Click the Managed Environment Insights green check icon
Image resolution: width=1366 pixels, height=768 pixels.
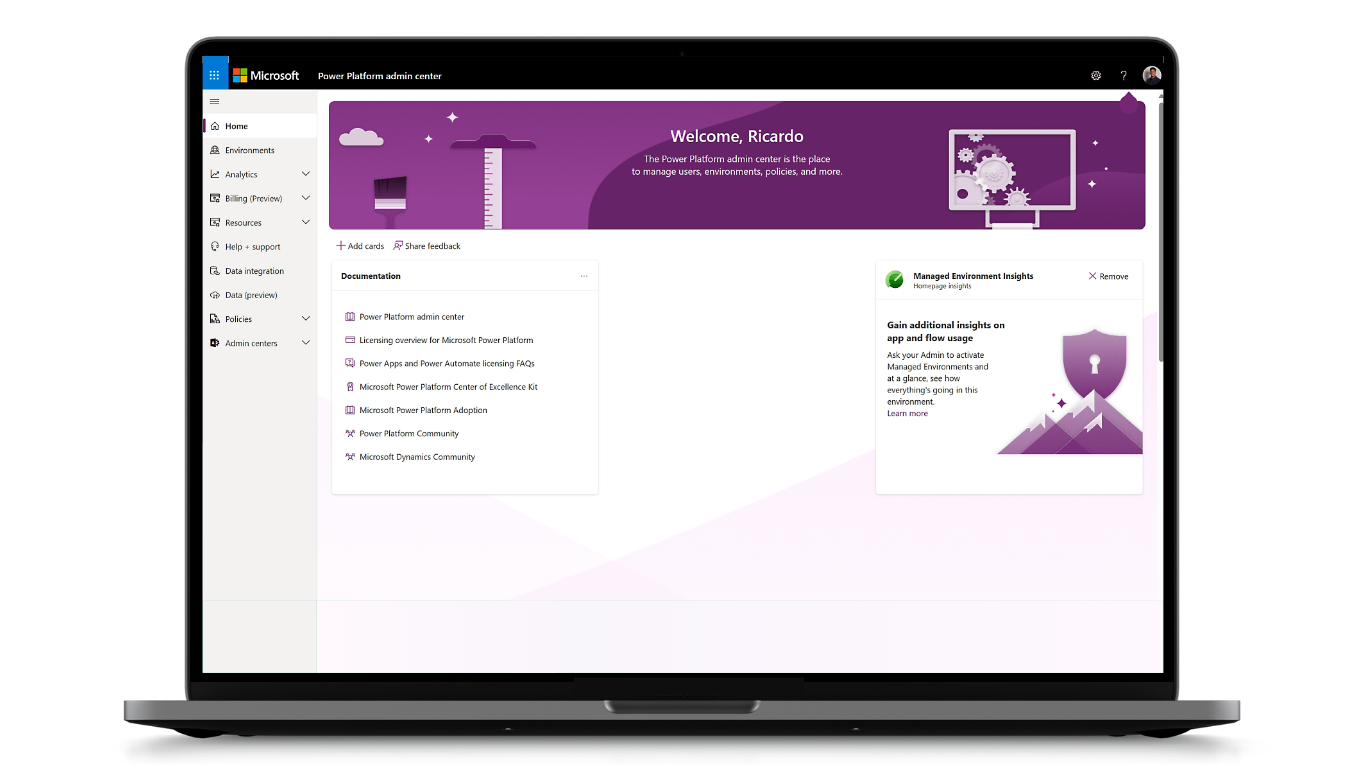895,279
